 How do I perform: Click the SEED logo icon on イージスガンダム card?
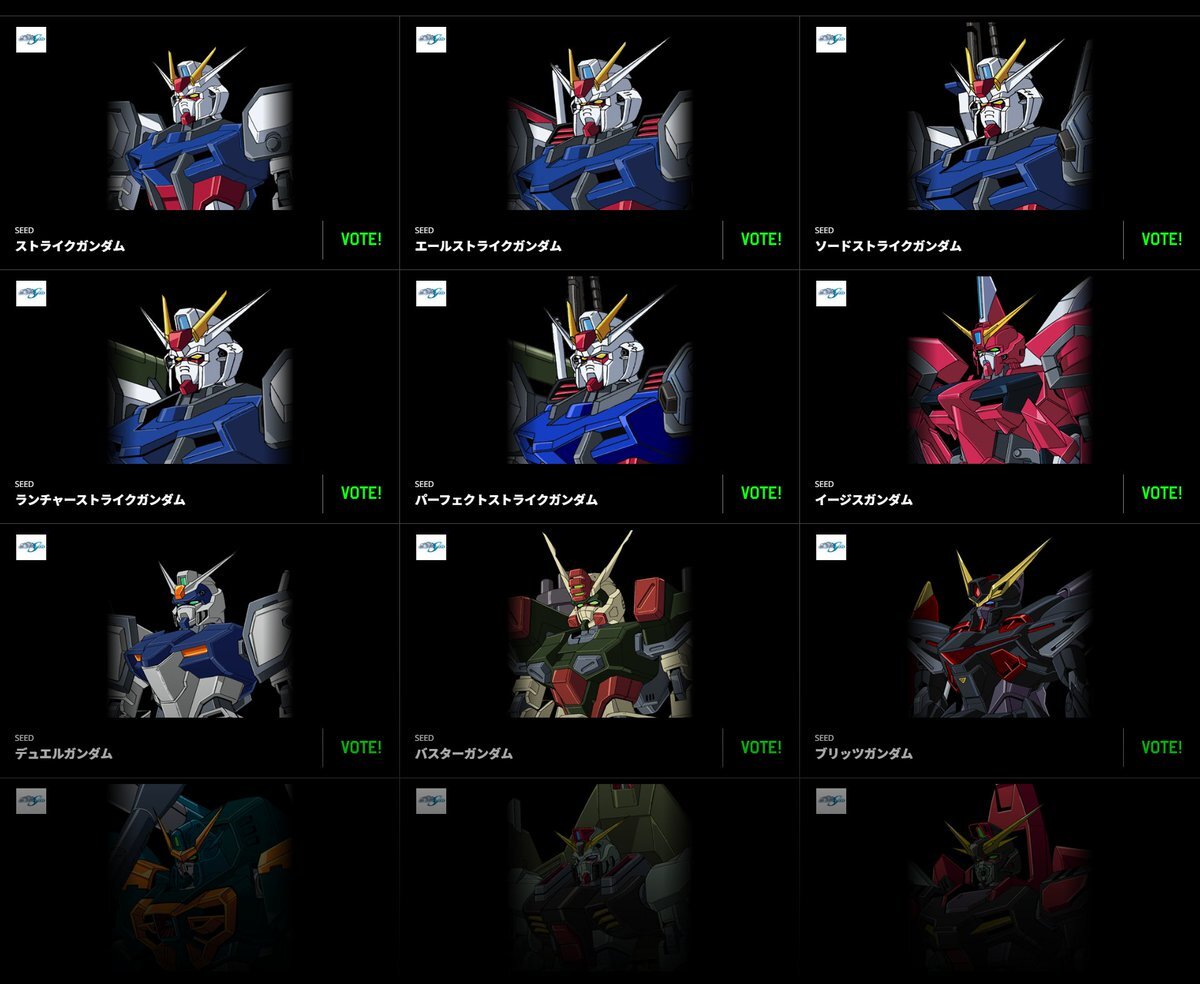[x=831, y=294]
